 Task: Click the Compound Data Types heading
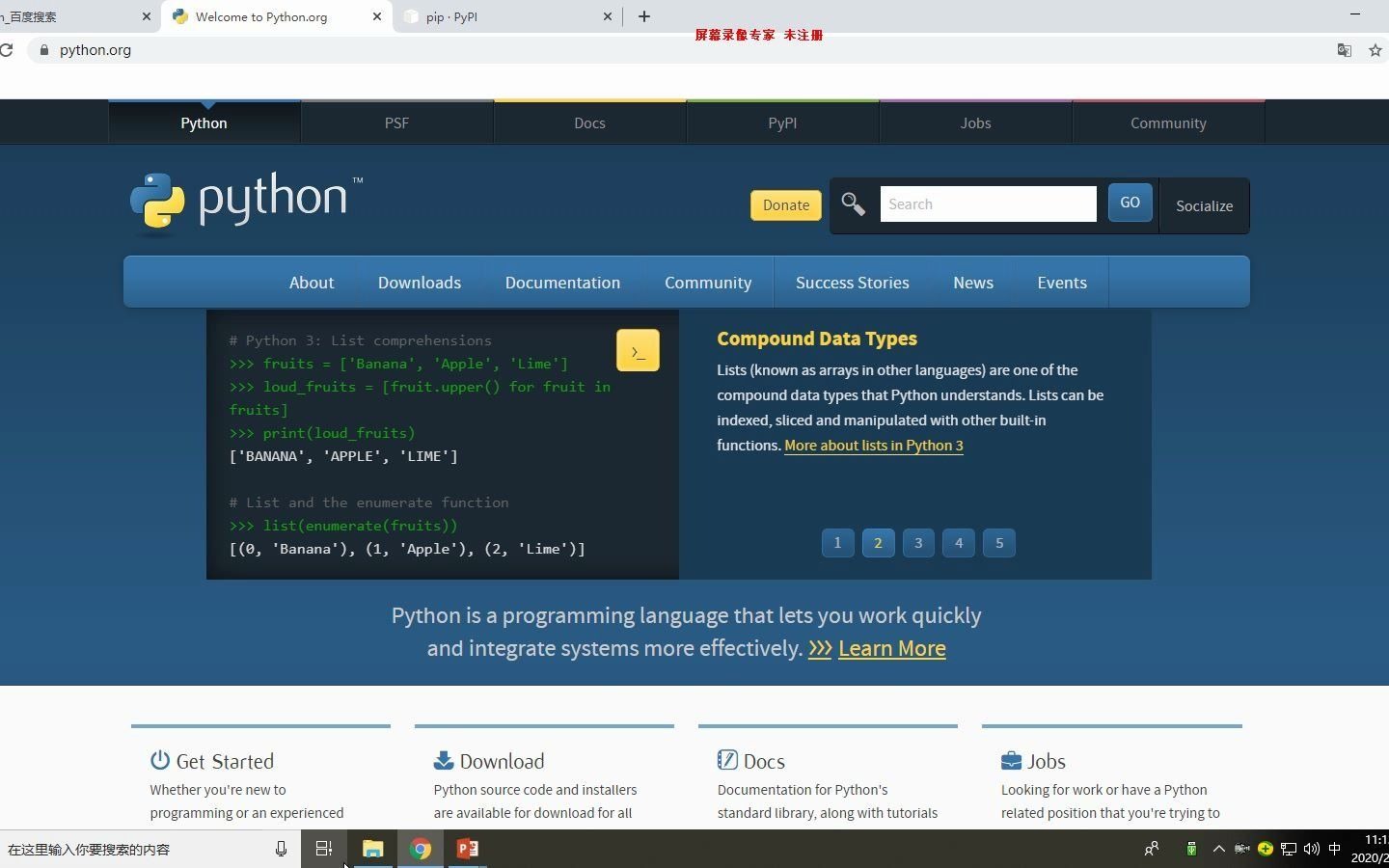pos(817,339)
